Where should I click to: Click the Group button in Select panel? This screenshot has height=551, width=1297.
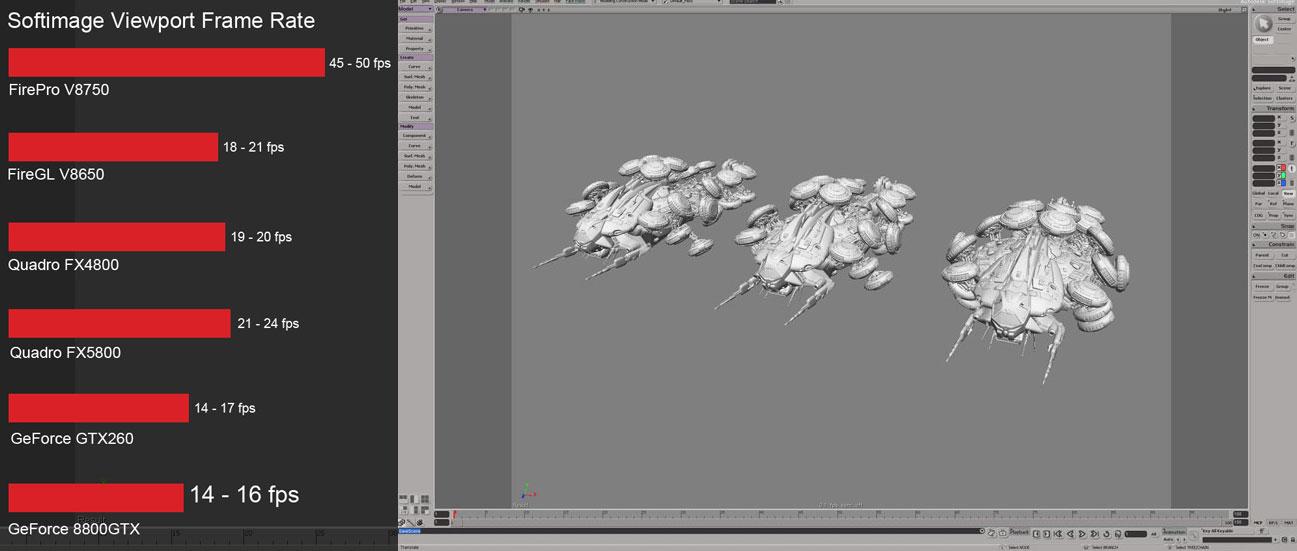[1285, 19]
